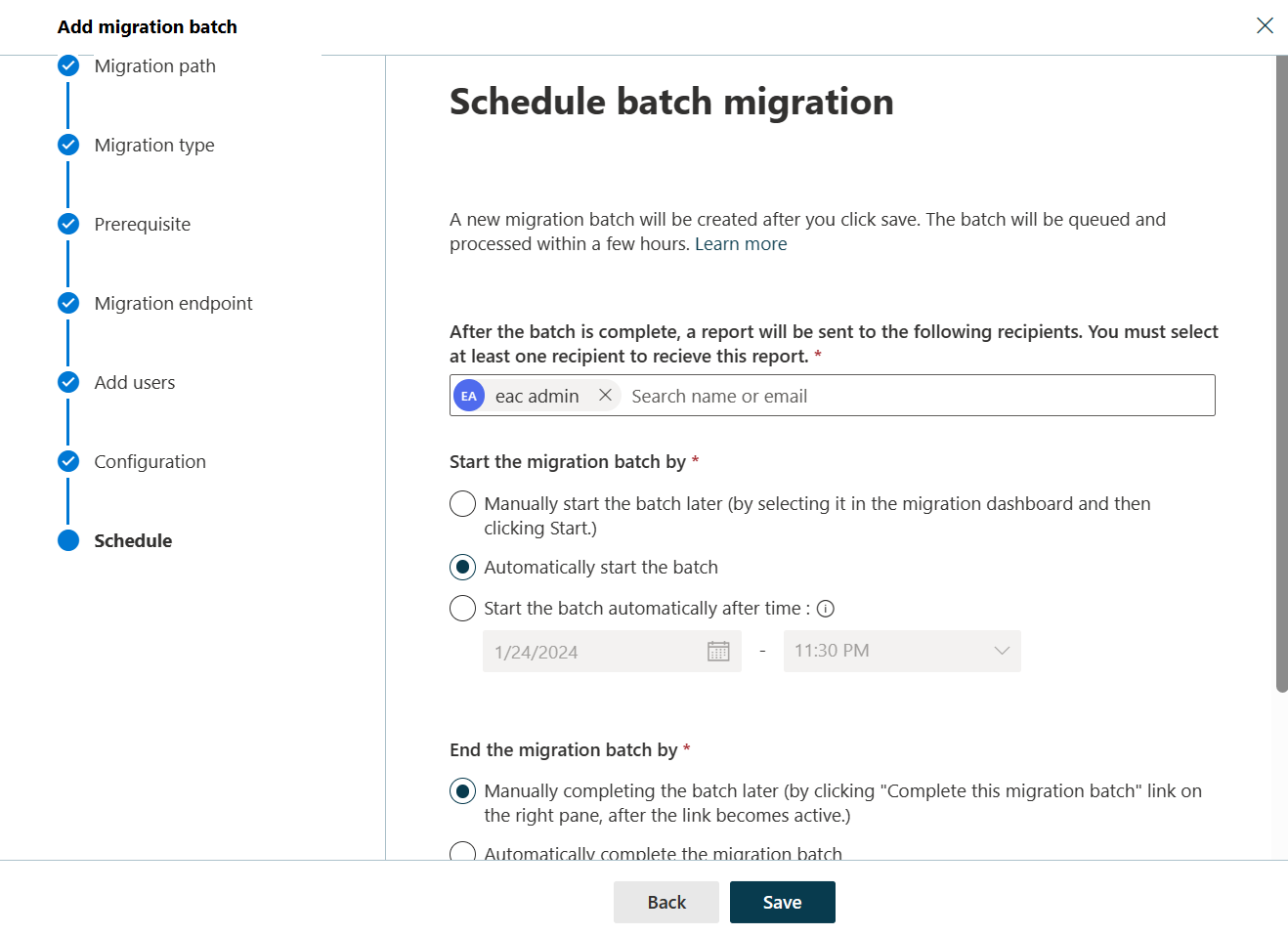Click the Add migration batch title

click(x=148, y=26)
